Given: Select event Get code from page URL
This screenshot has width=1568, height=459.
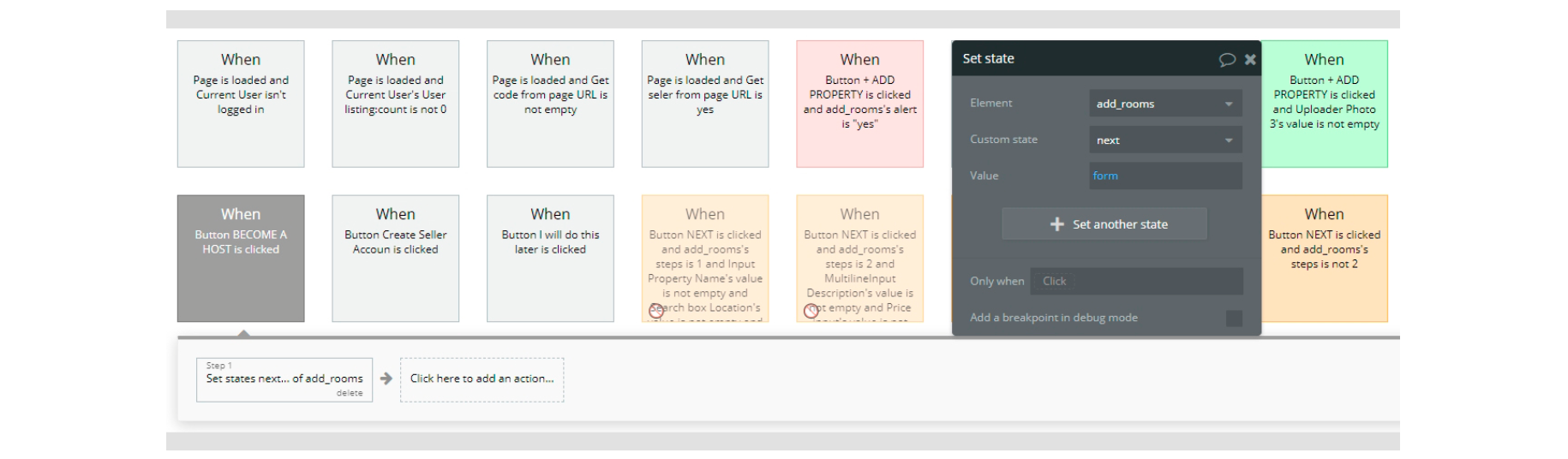Looking at the screenshot, I should [550, 104].
